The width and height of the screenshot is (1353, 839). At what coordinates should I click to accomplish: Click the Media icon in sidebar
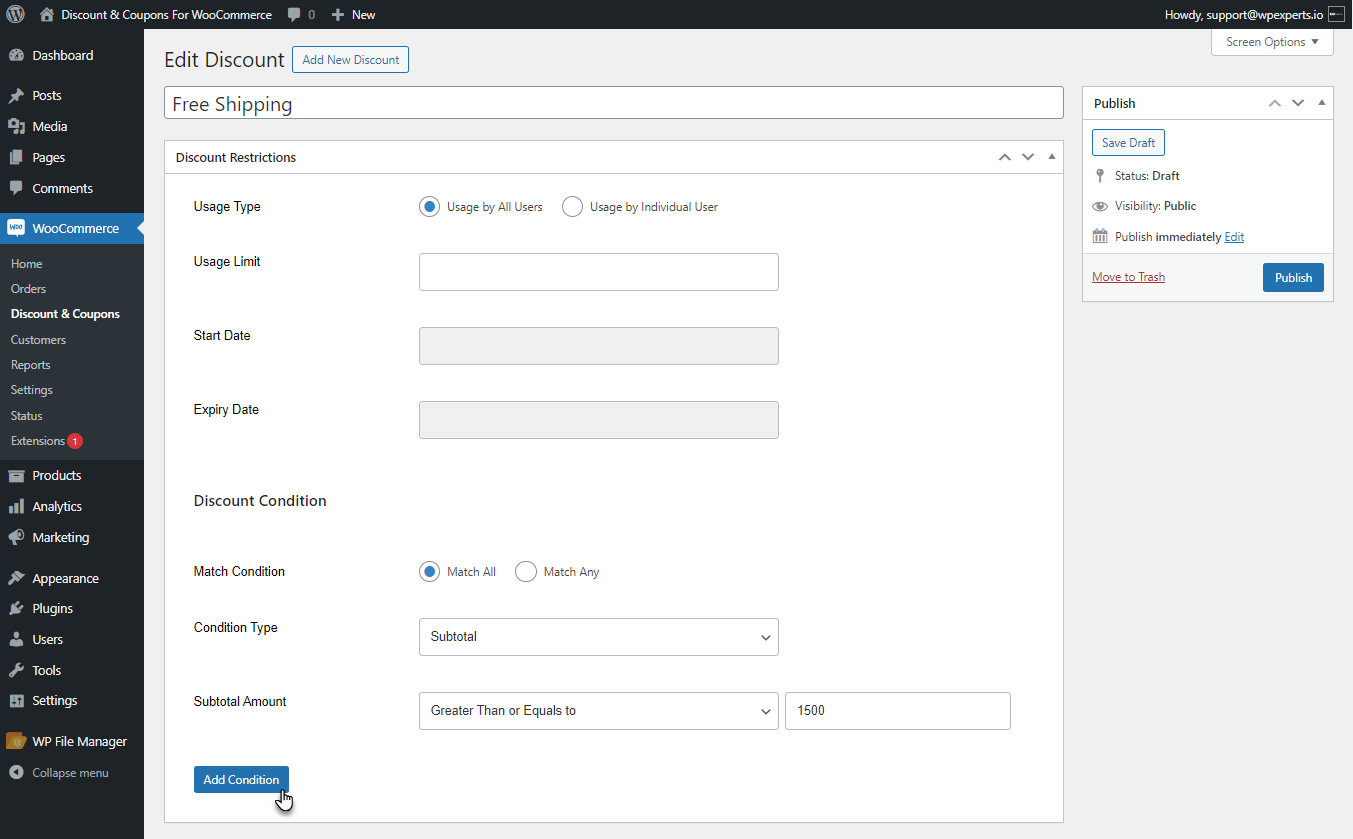16,126
